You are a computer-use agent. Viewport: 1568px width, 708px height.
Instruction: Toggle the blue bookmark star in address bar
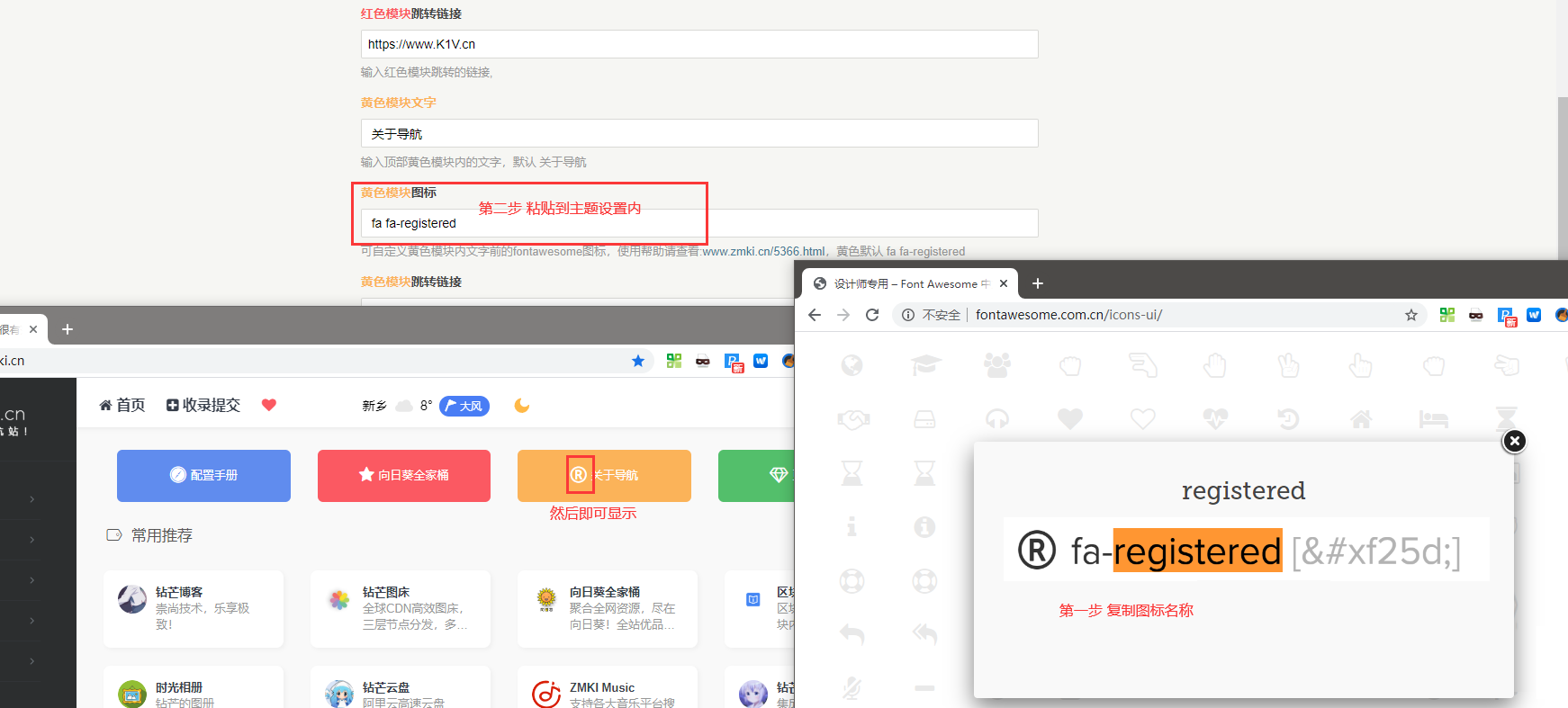[638, 361]
